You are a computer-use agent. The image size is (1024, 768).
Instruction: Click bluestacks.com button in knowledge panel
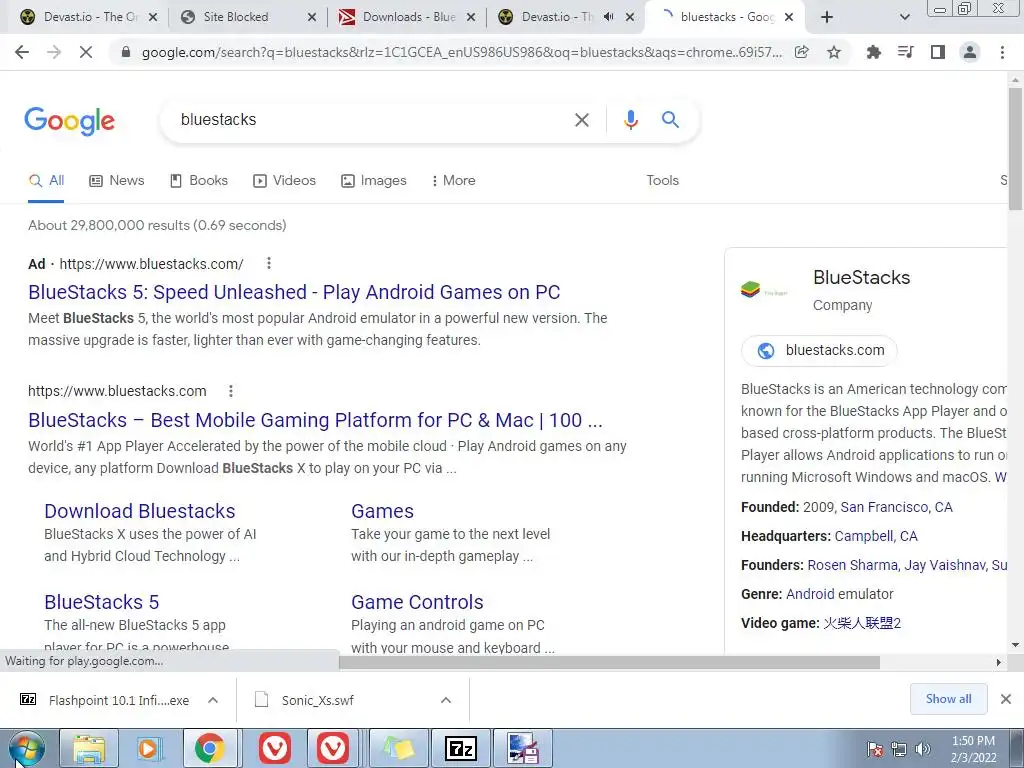(x=820, y=350)
